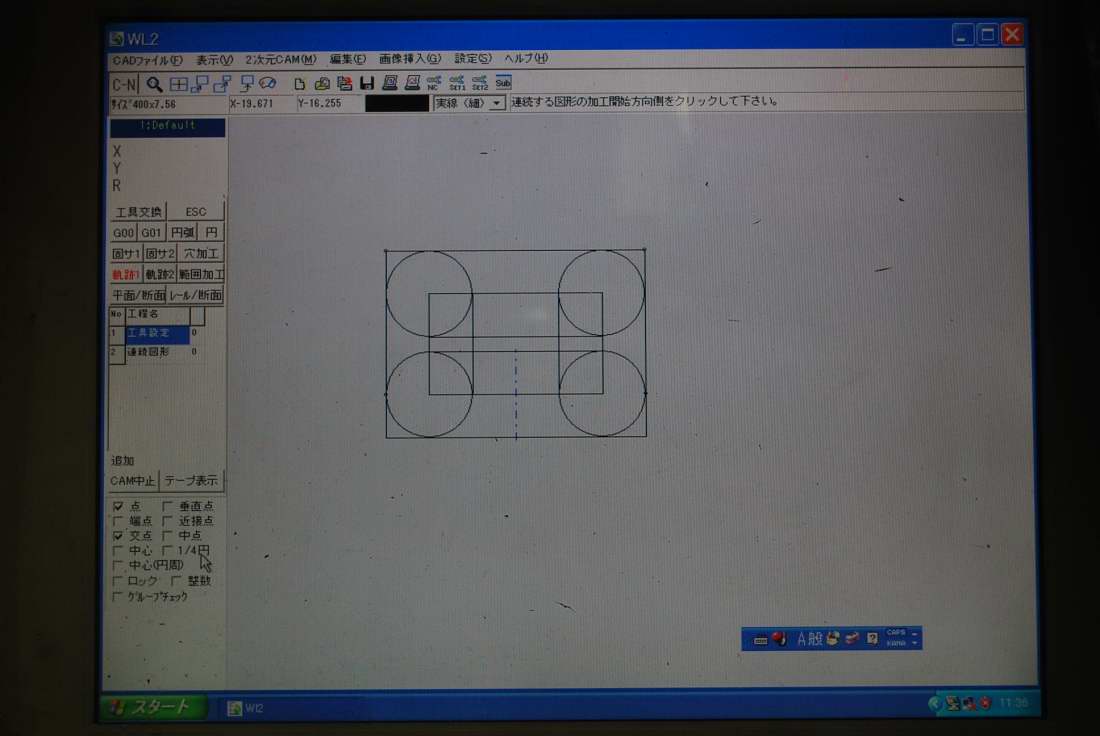Click the taskbar clock
This screenshot has height=736, width=1100.
[x=1013, y=702]
